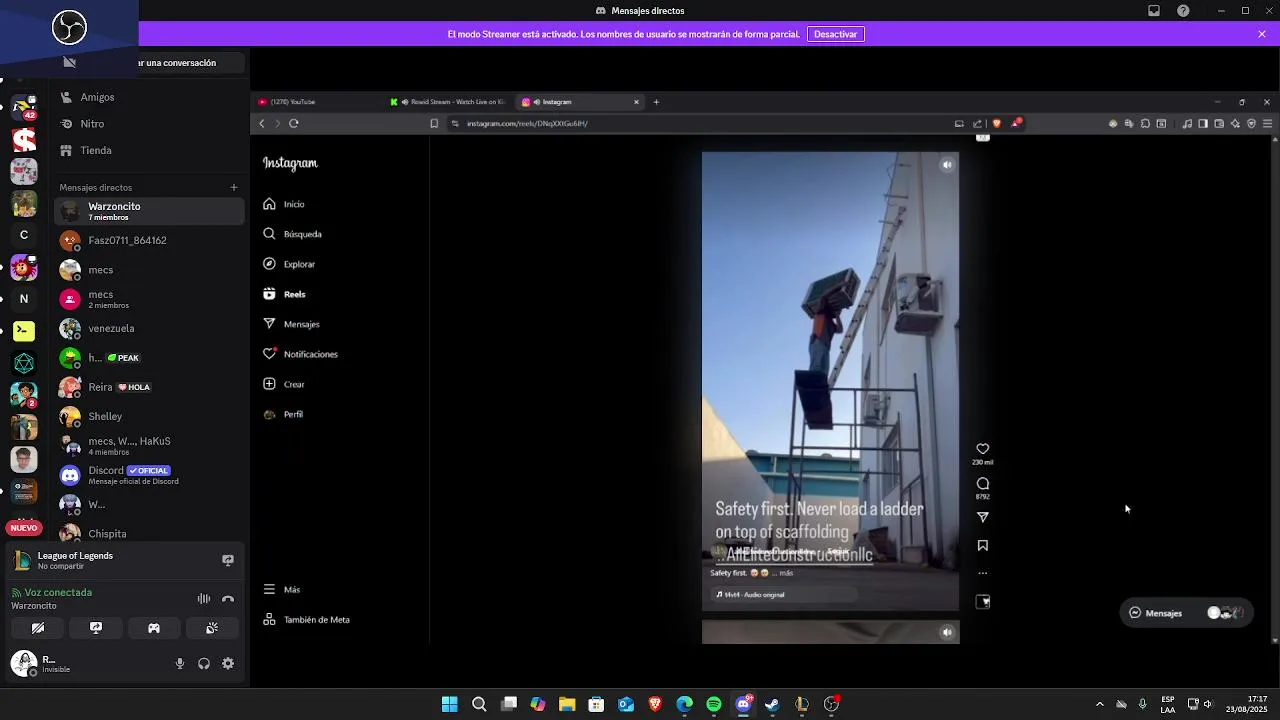Open Discord user settings gear
The height and width of the screenshot is (720, 1280).
click(x=228, y=663)
